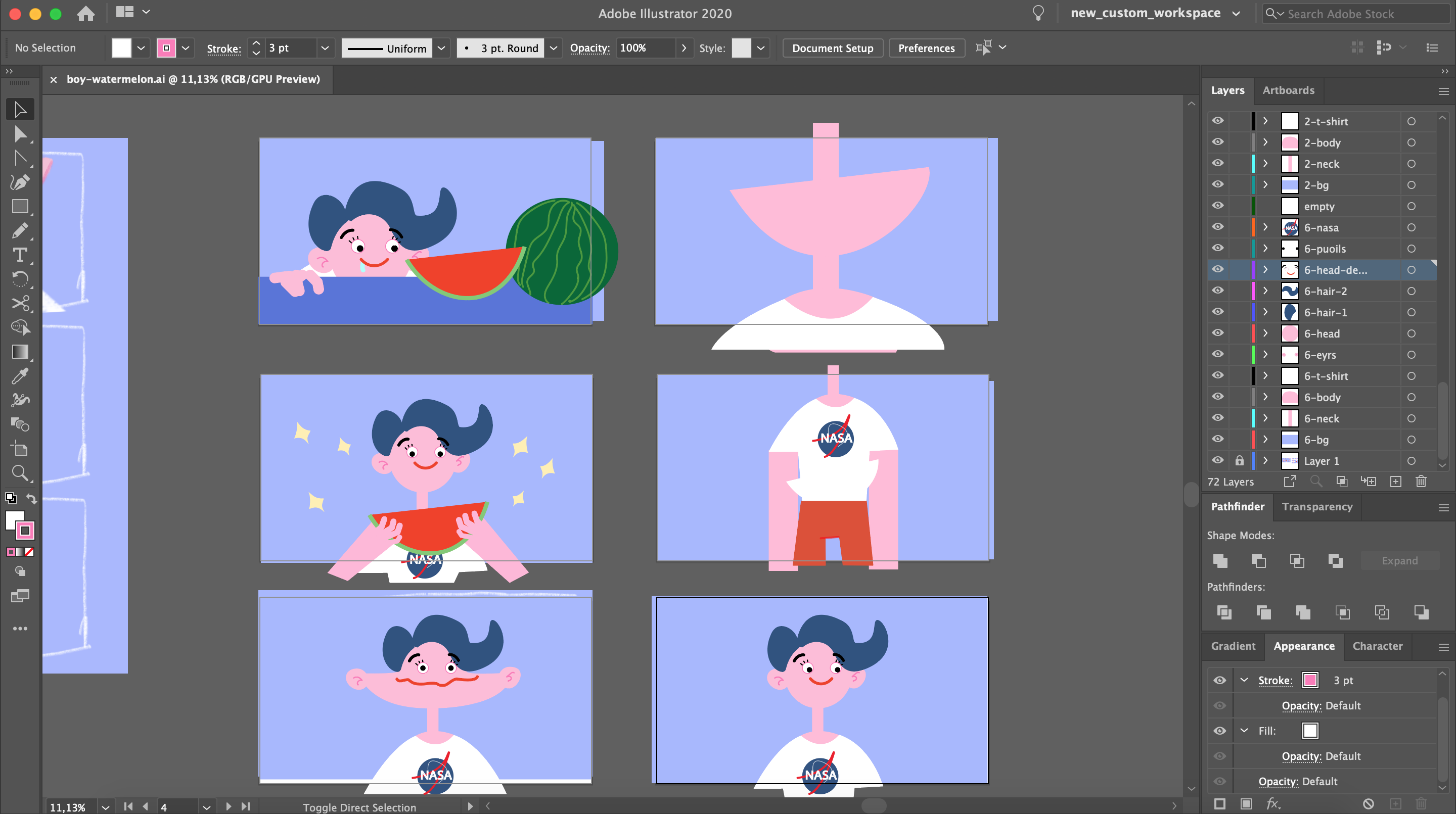
Task: Open the Discover lightbulb icon
Action: [1038, 13]
